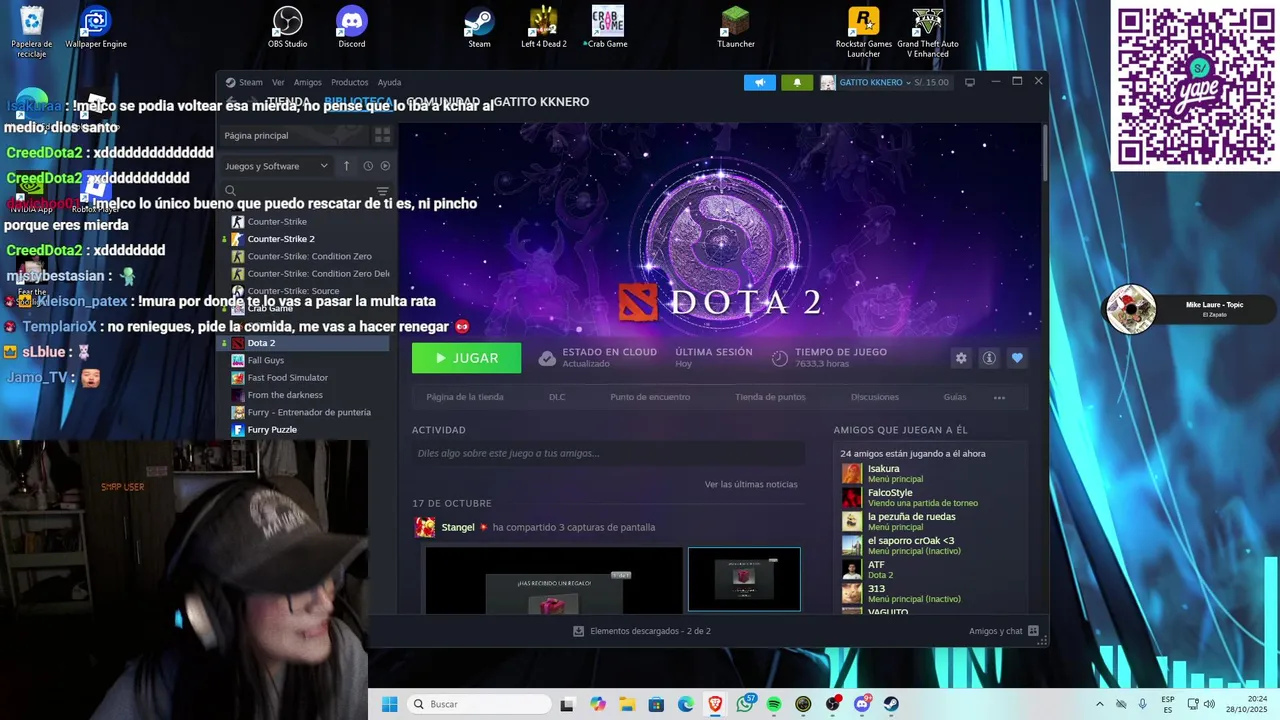
Task: Open Steam menu in menu bar
Action: point(250,82)
